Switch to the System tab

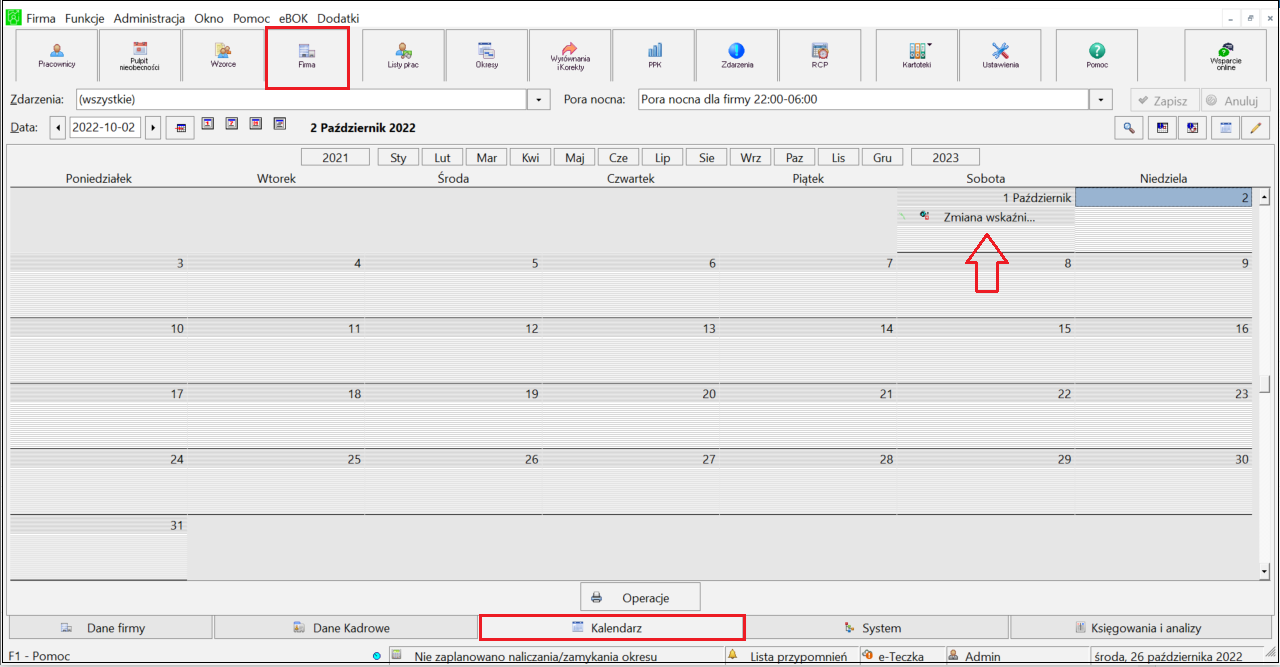[877, 628]
